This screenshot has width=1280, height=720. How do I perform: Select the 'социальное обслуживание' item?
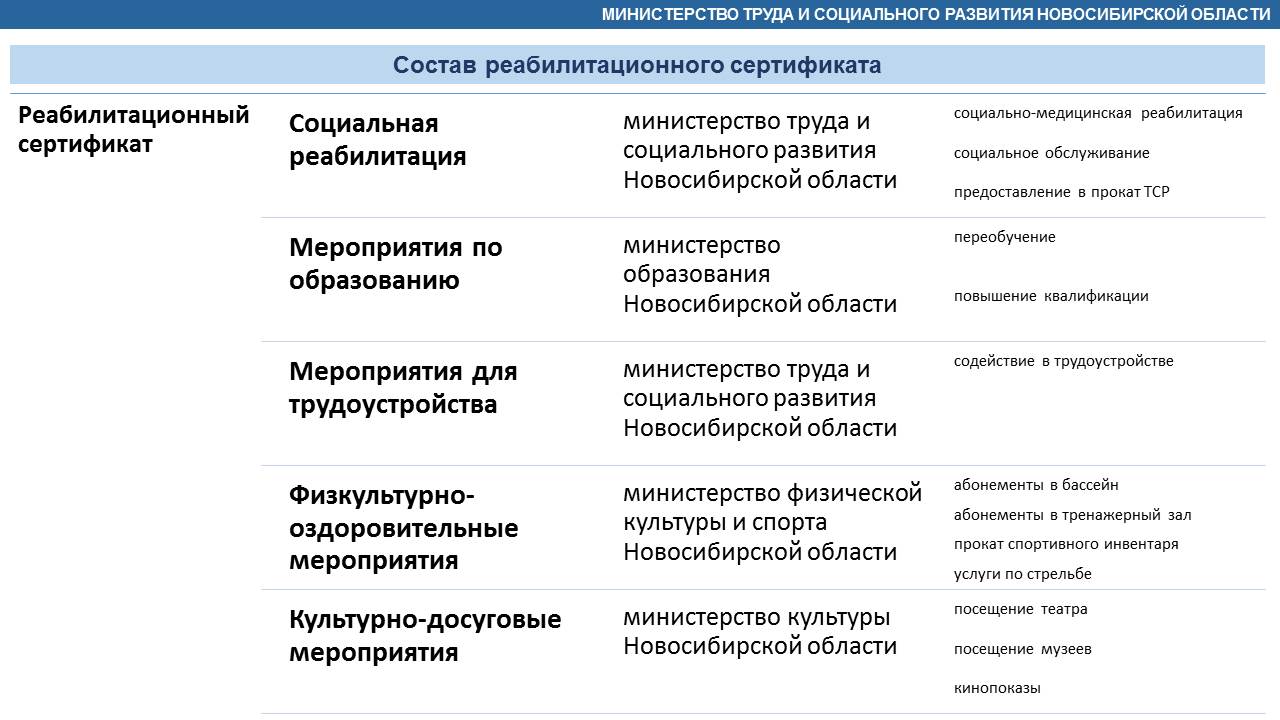[1051, 153]
